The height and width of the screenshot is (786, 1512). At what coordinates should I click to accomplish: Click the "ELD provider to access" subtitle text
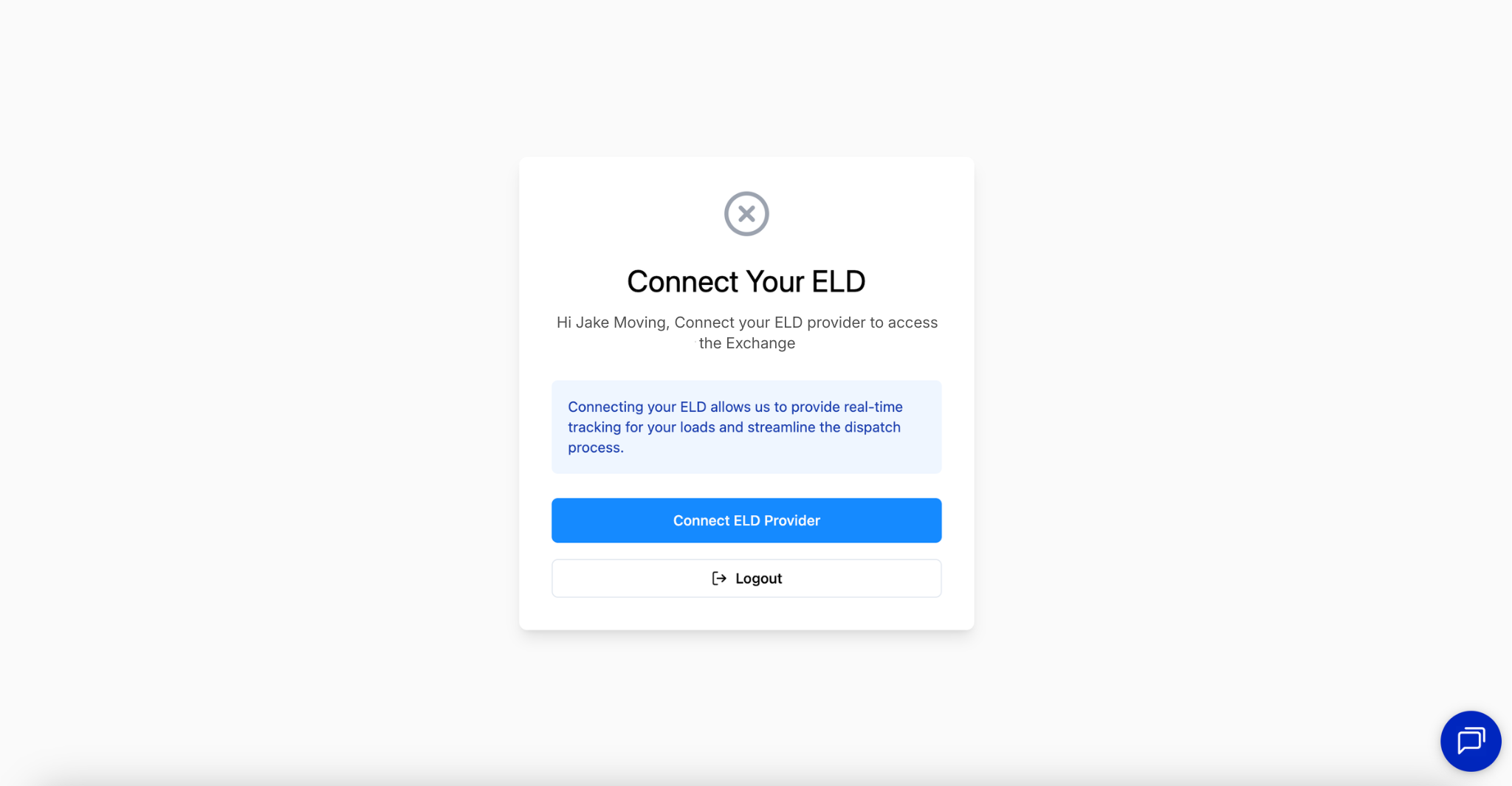coord(856,323)
